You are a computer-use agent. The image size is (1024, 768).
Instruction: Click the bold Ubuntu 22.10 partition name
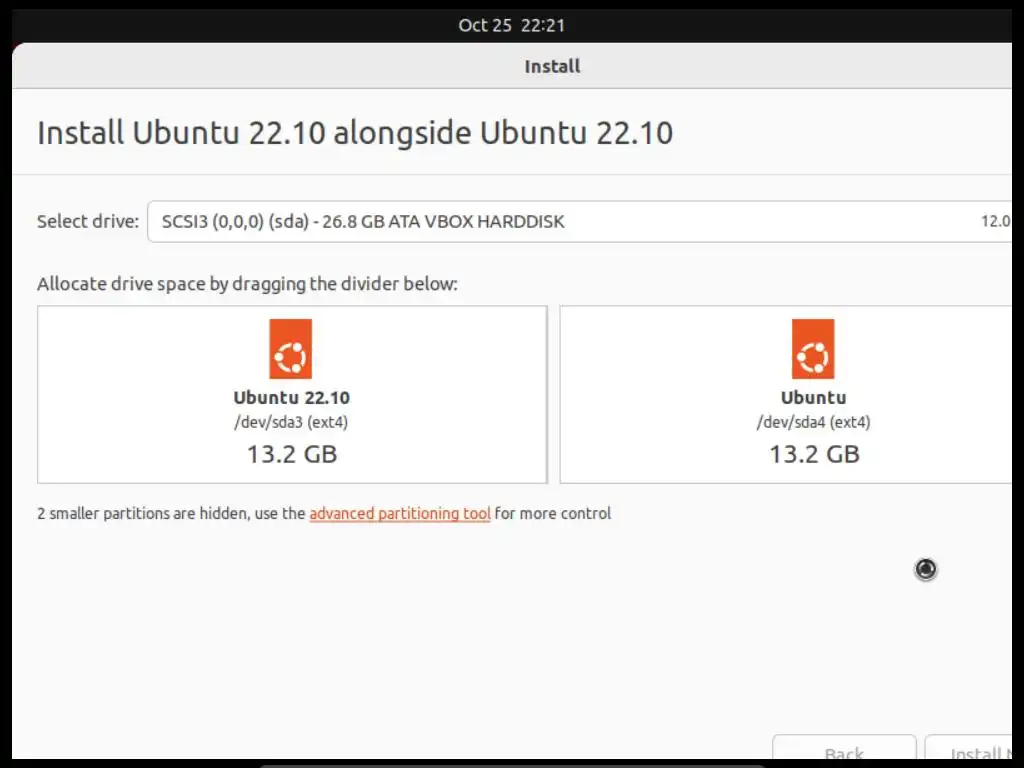(x=291, y=397)
